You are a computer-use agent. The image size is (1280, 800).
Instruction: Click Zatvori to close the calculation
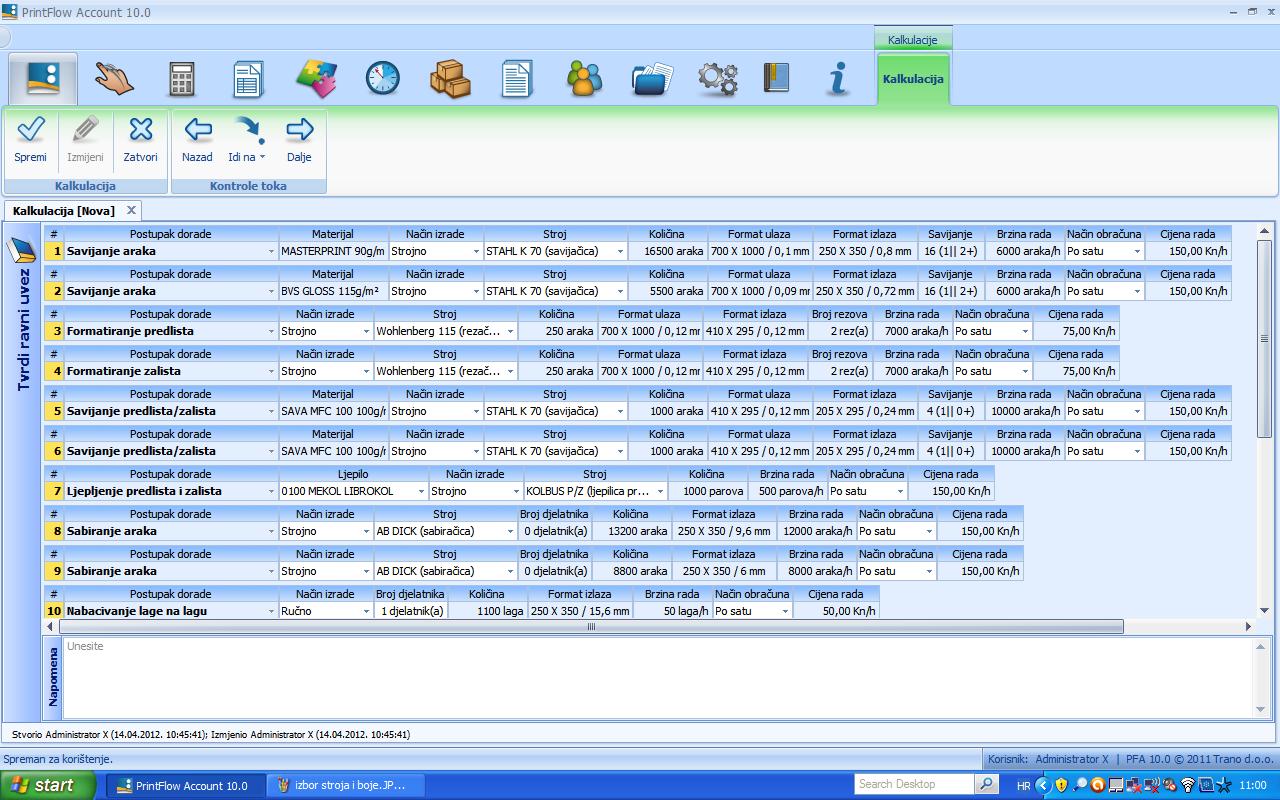(140, 139)
